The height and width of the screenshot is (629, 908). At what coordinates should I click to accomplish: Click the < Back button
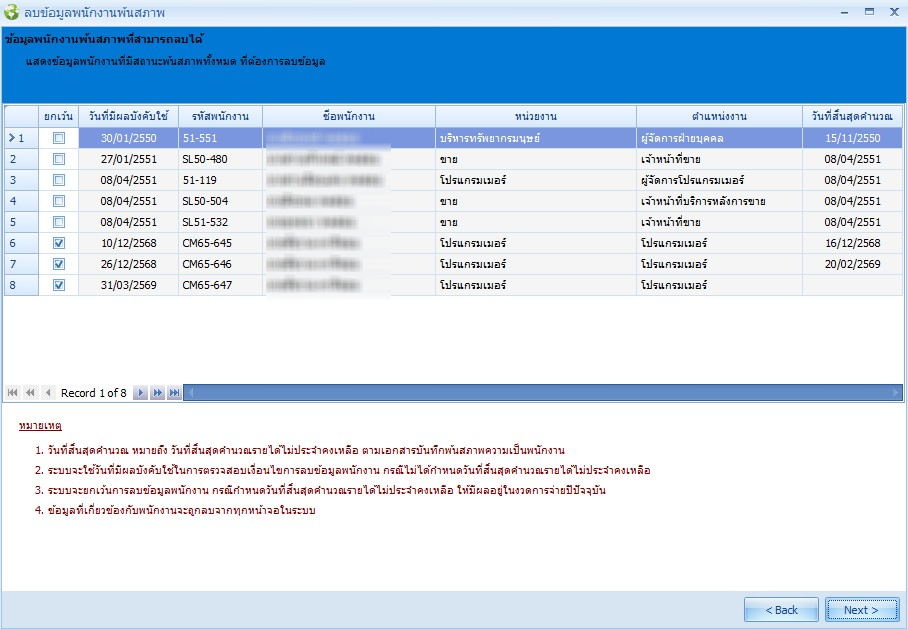point(781,610)
